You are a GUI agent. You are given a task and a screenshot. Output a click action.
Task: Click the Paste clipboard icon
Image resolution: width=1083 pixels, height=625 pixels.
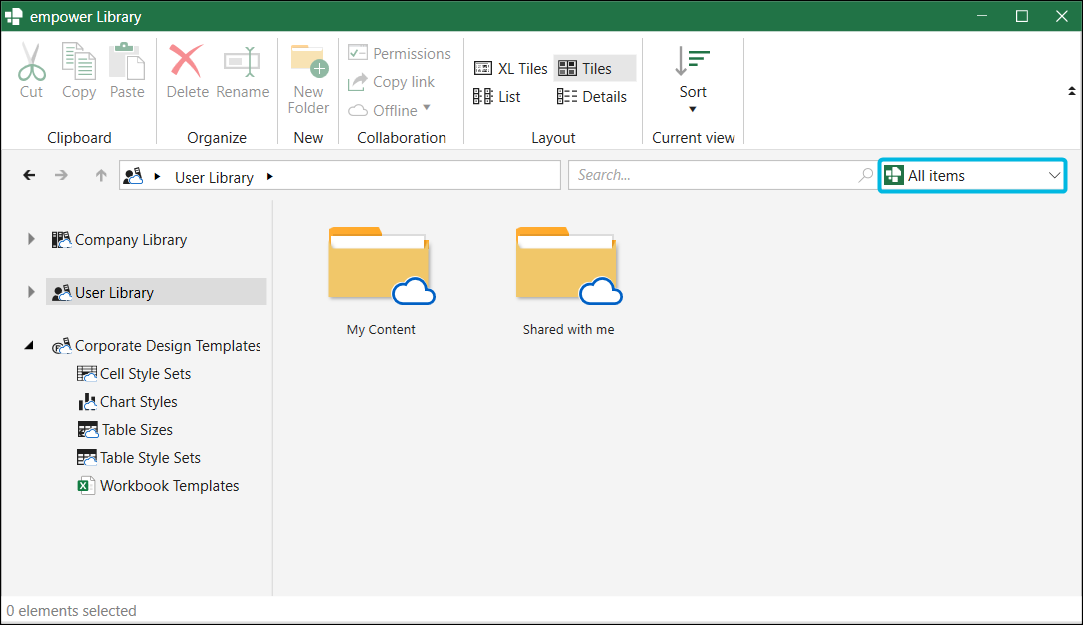coord(127,61)
